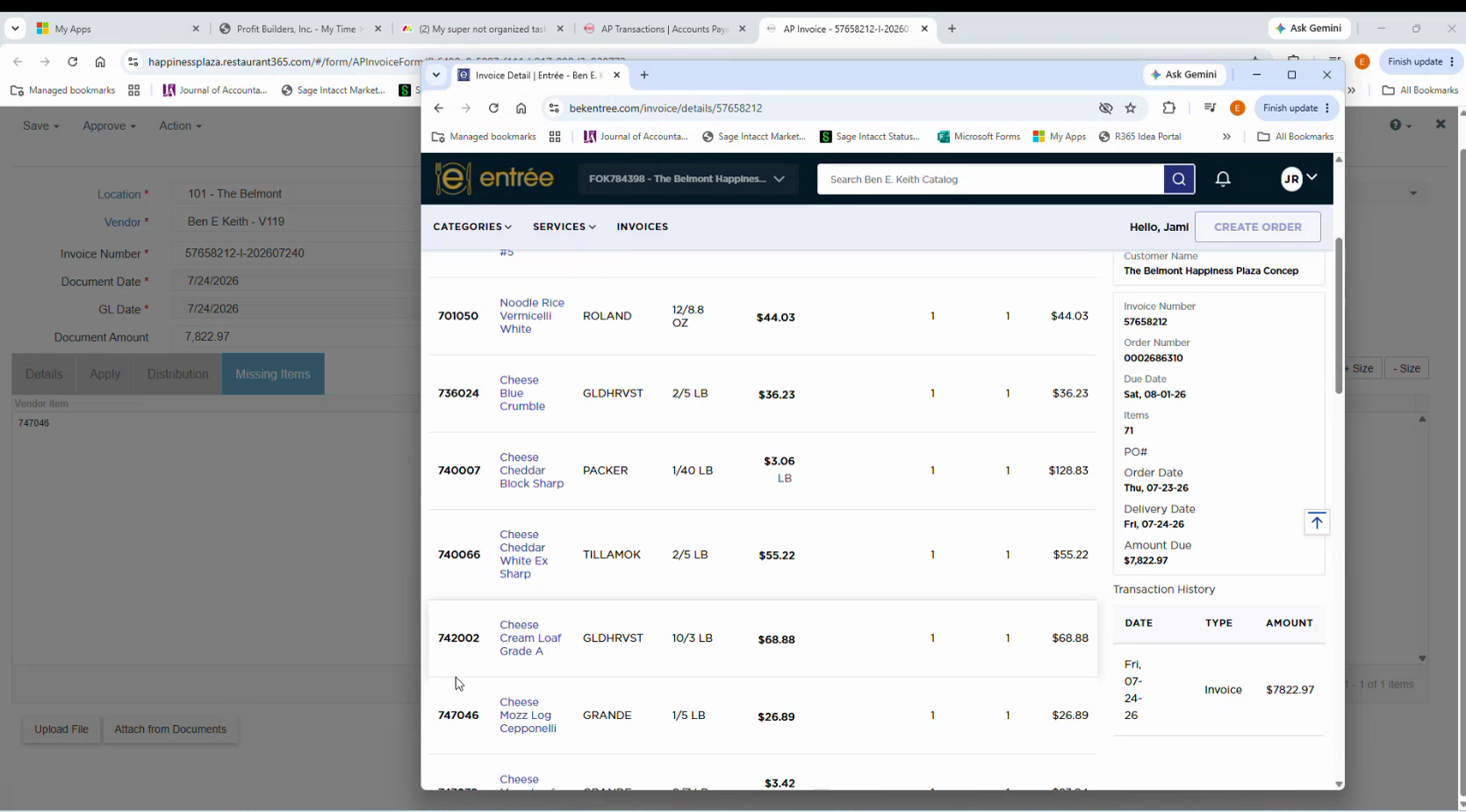Click the R365 help question mark icon
The height and width of the screenshot is (812, 1466).
click(x=1396, y=125)
